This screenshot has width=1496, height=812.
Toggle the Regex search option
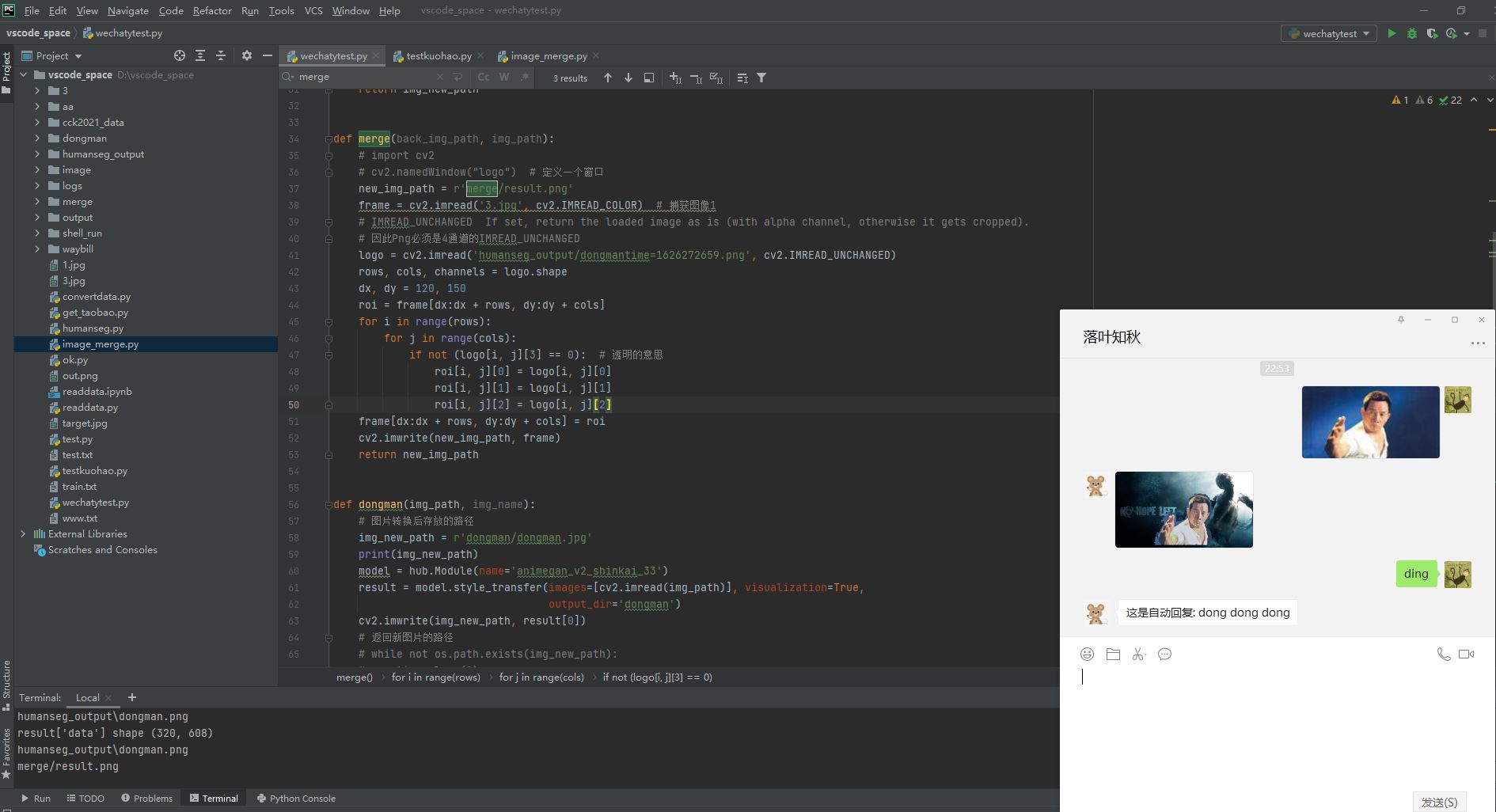point(524,77)
